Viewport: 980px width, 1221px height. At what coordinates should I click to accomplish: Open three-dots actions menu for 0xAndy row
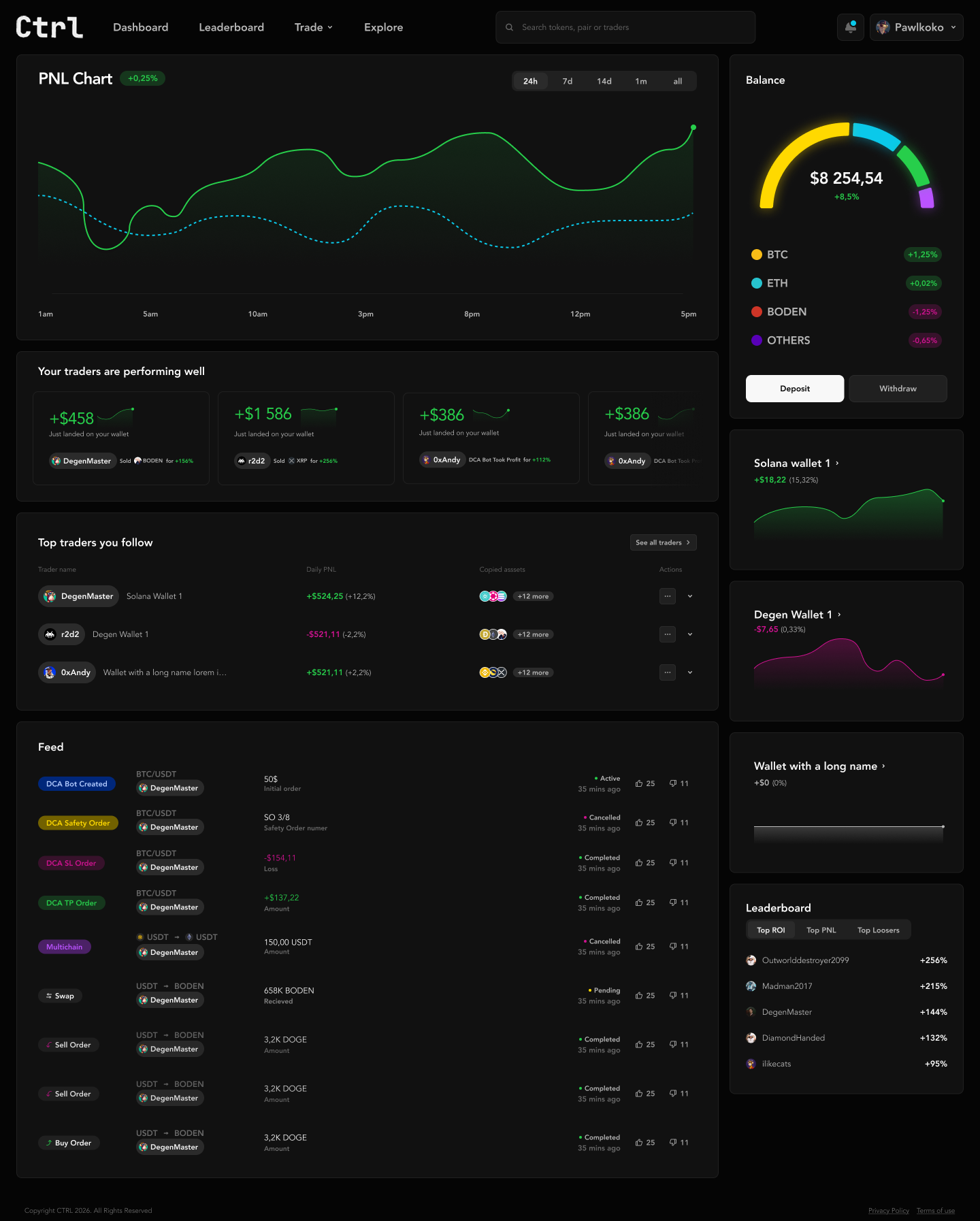pos(668,672)
